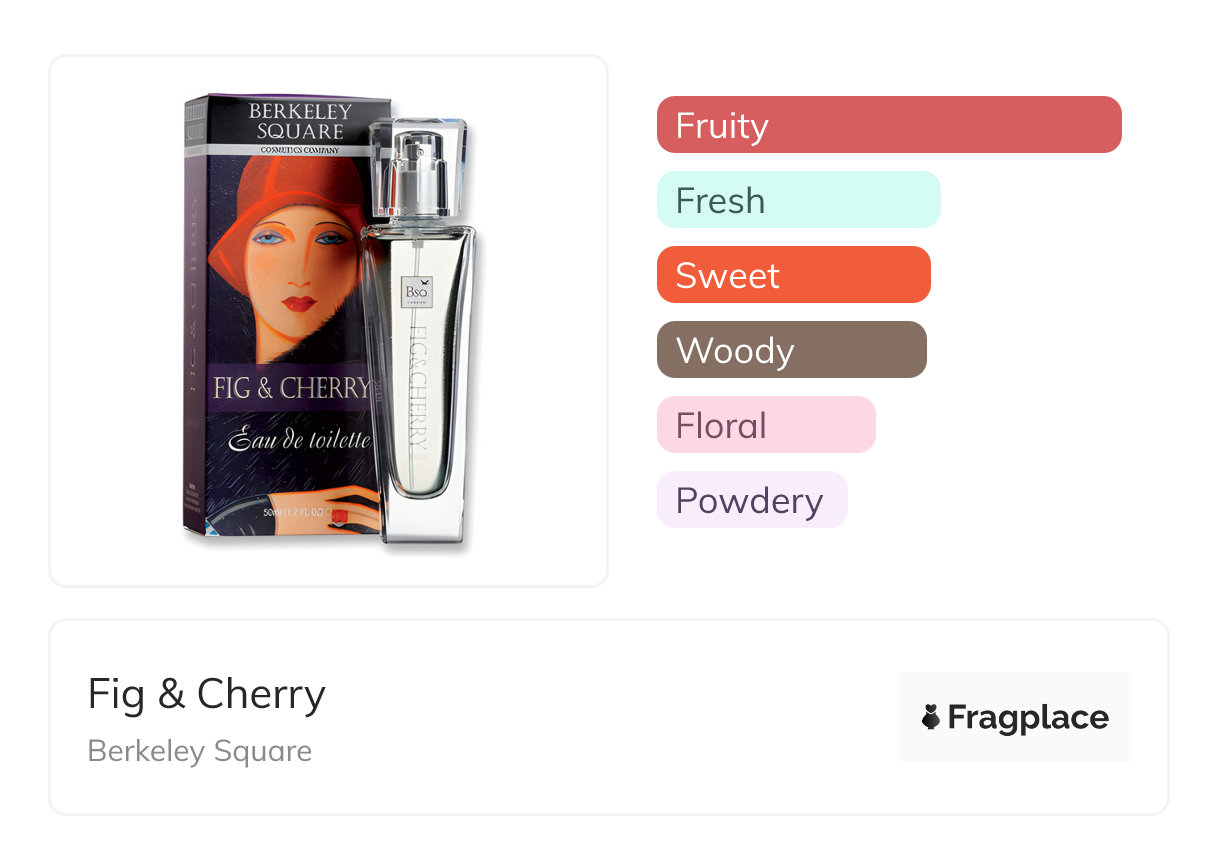Click the purple Fig & Cherry box label
The height and width of the screenshot is (864, 1218).
pyautogui.click(x=290, y=388)
